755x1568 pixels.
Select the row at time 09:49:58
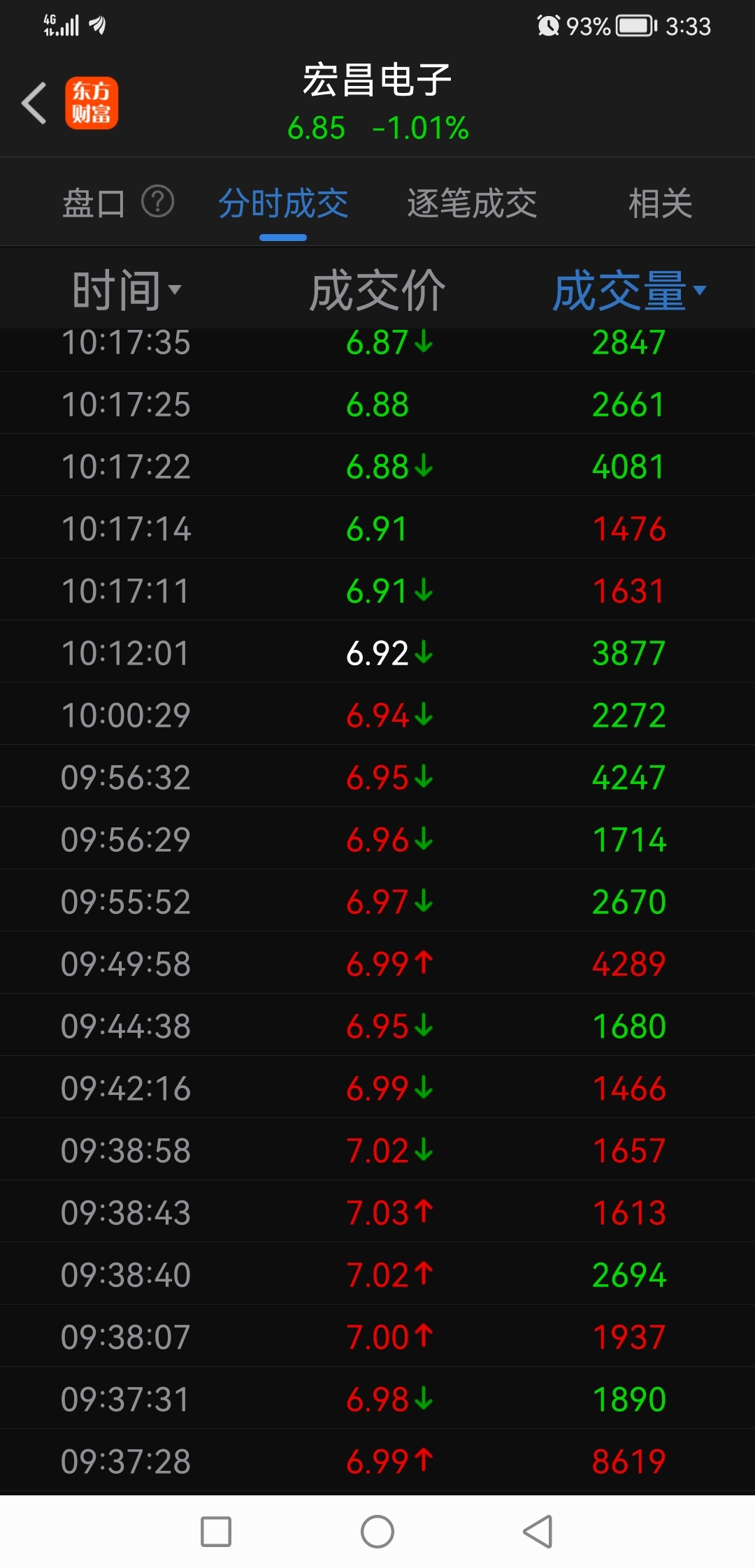click(377, 964)
